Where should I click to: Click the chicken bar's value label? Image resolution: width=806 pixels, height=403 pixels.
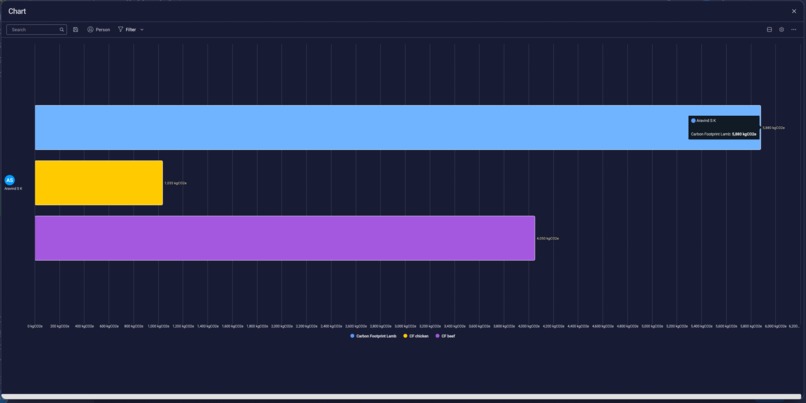point(175,183)
